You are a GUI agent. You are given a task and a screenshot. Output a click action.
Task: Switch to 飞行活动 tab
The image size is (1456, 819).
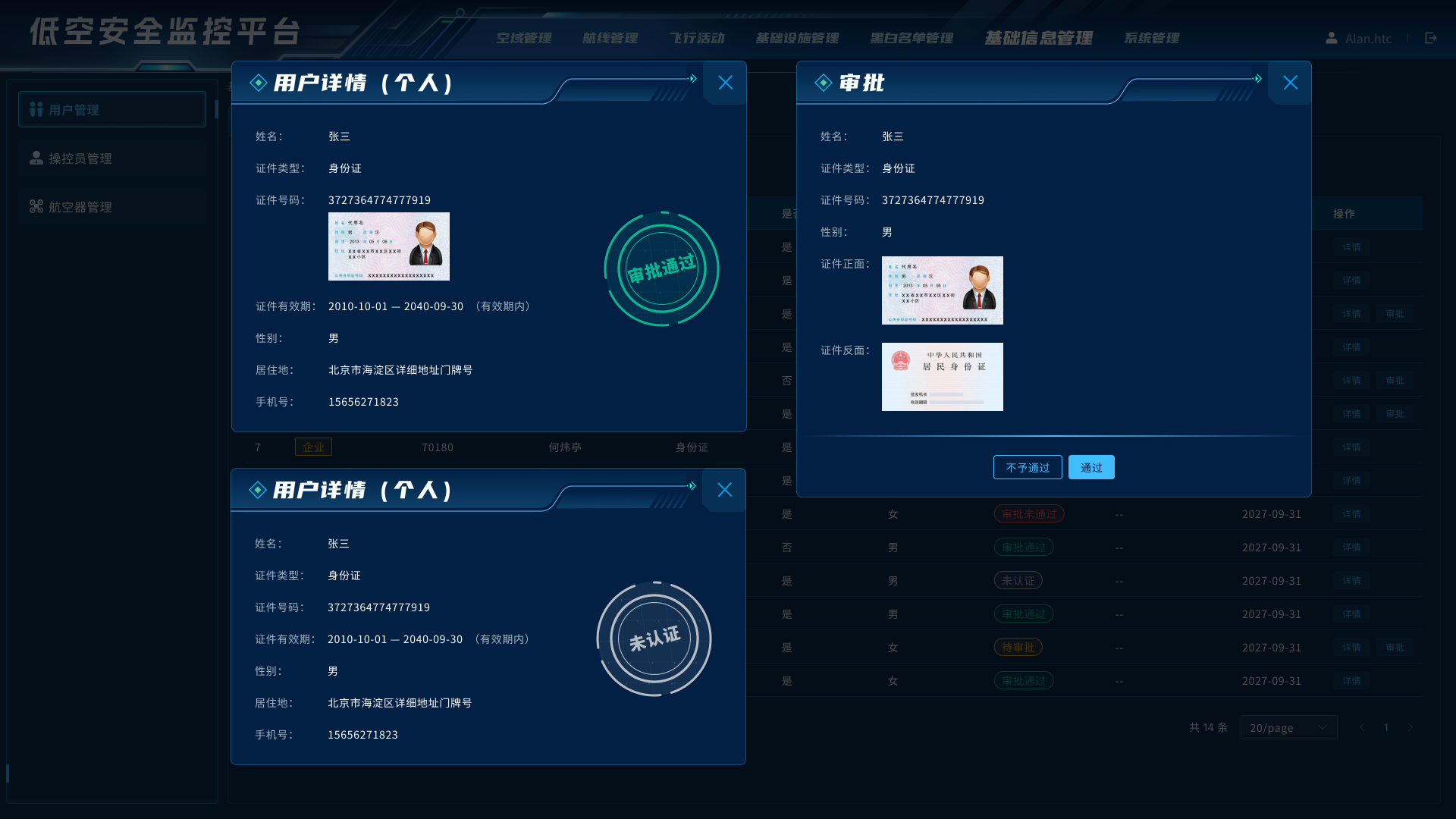click(697, 38)
